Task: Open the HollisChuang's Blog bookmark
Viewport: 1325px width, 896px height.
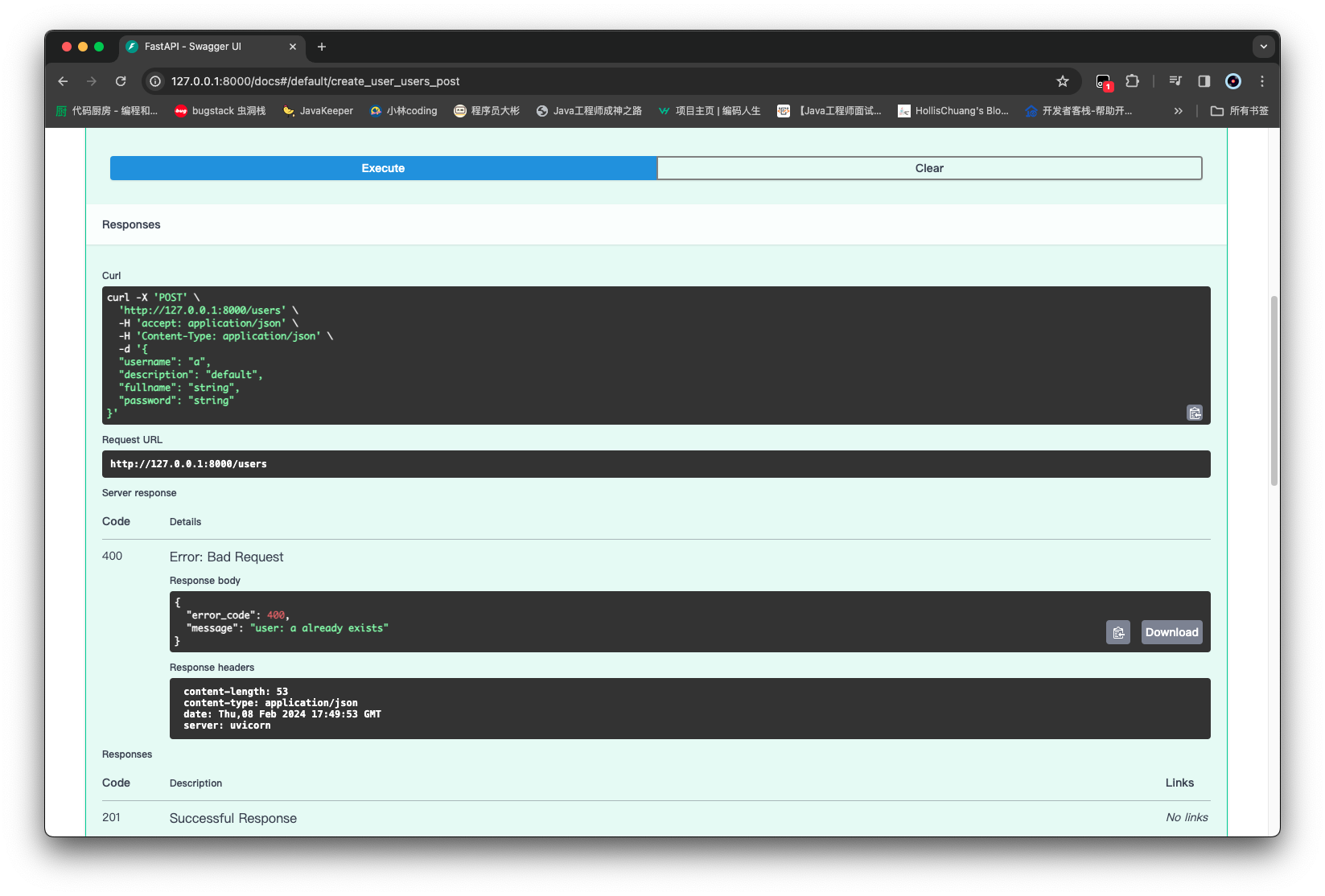Action: (953, 111)
